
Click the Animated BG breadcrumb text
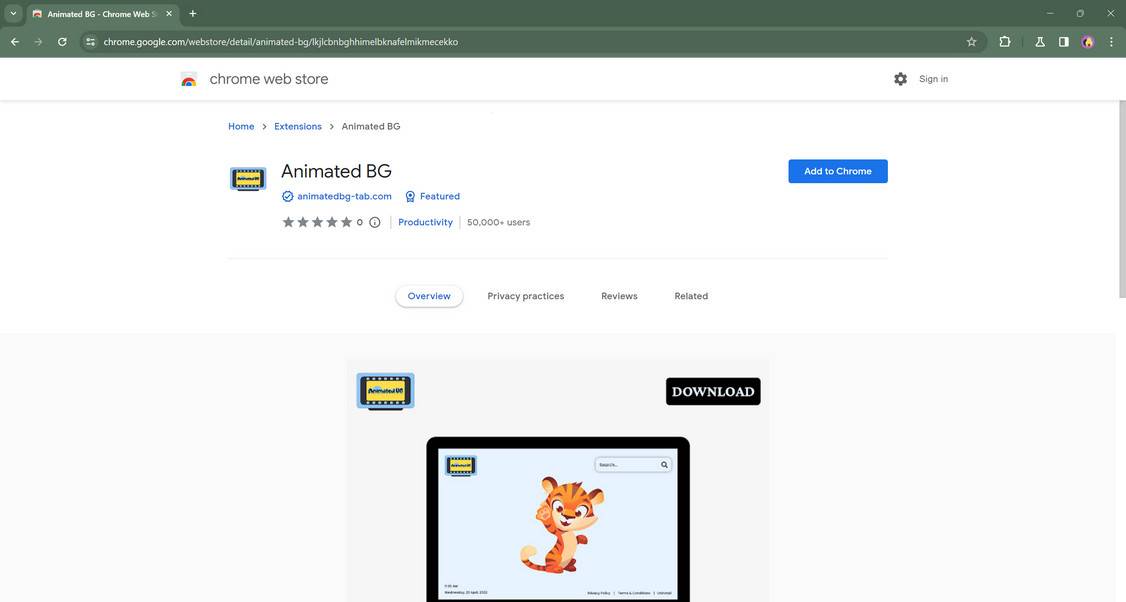pos(371,126)
